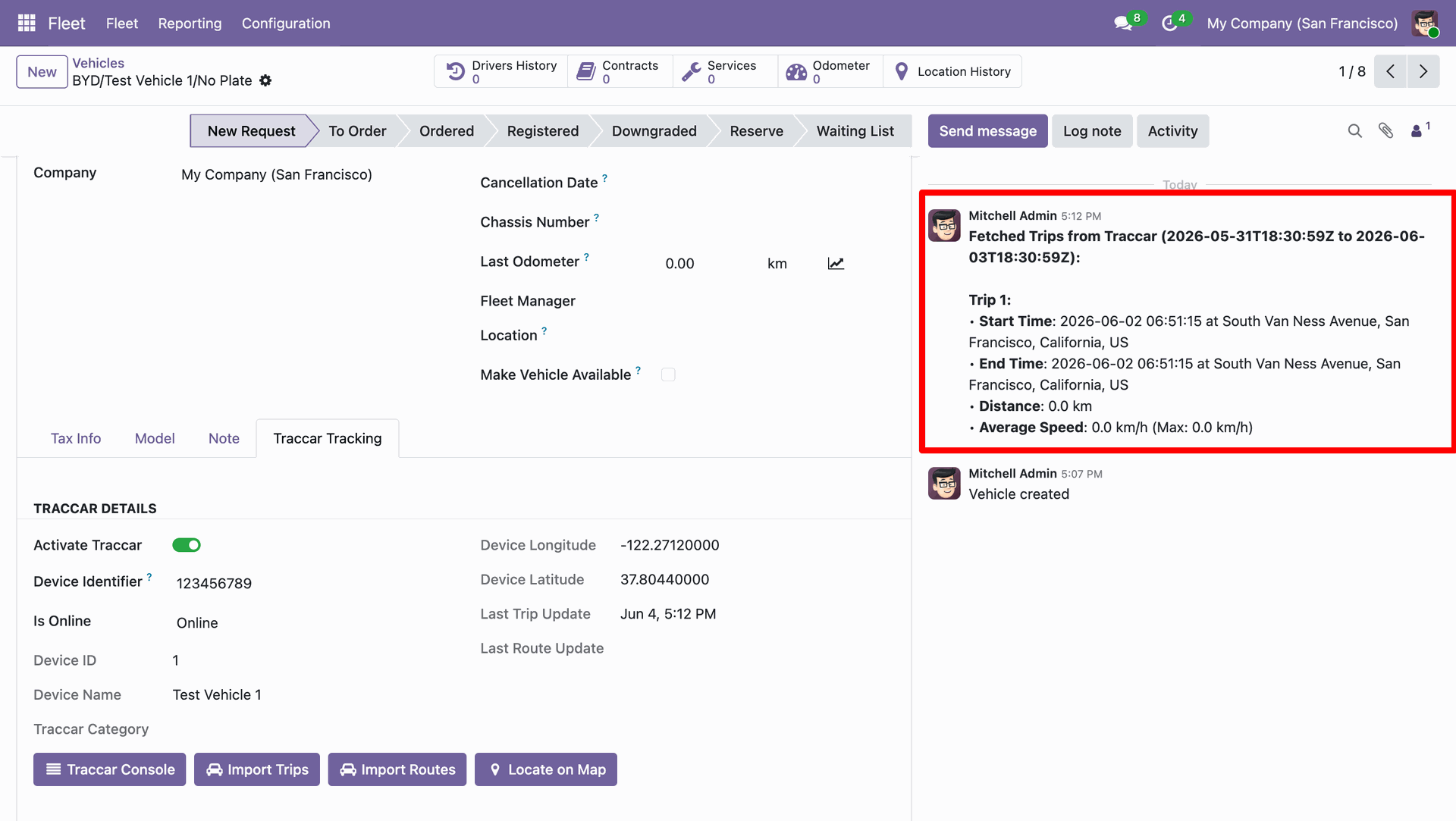The height and width of the screenshot is (821, 1456).
Task: Click the user avatar in top bar
Action: coord(1425,24)
